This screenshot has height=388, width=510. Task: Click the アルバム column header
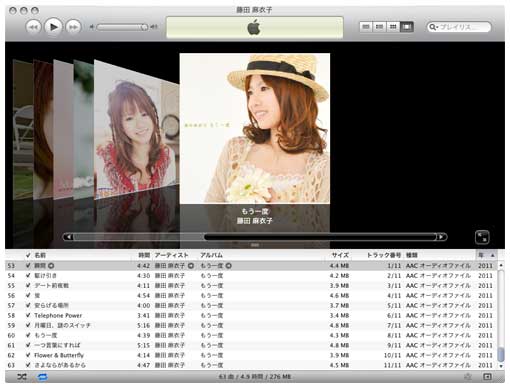[x=211, y=255]
